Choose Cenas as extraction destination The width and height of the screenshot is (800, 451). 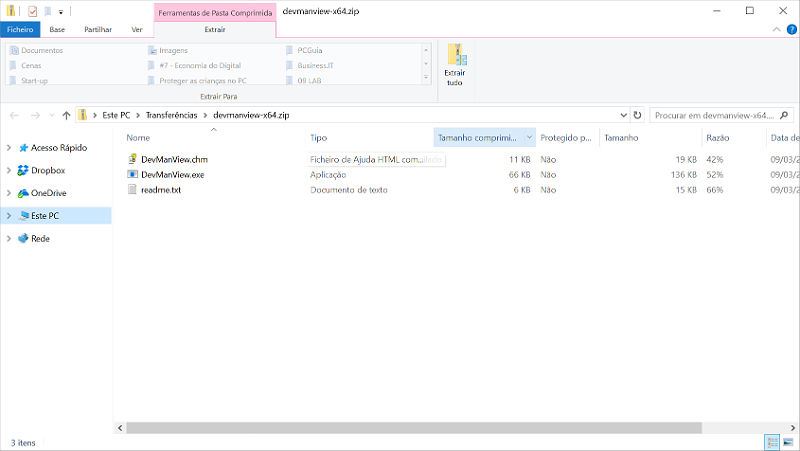tap(26, 66)
